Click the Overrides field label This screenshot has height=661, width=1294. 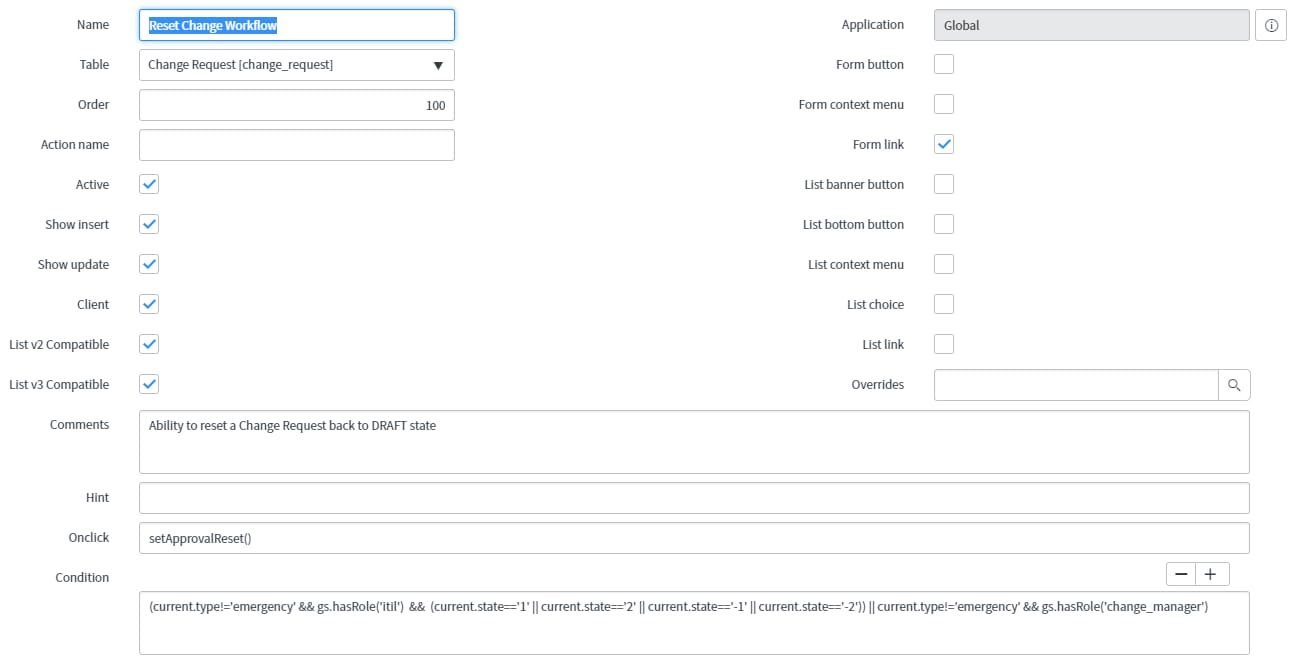click(877, 384)
